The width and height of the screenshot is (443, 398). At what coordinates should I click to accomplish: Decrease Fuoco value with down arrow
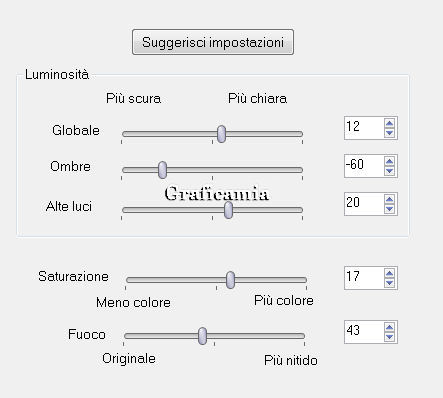click(x=389, y=337)
